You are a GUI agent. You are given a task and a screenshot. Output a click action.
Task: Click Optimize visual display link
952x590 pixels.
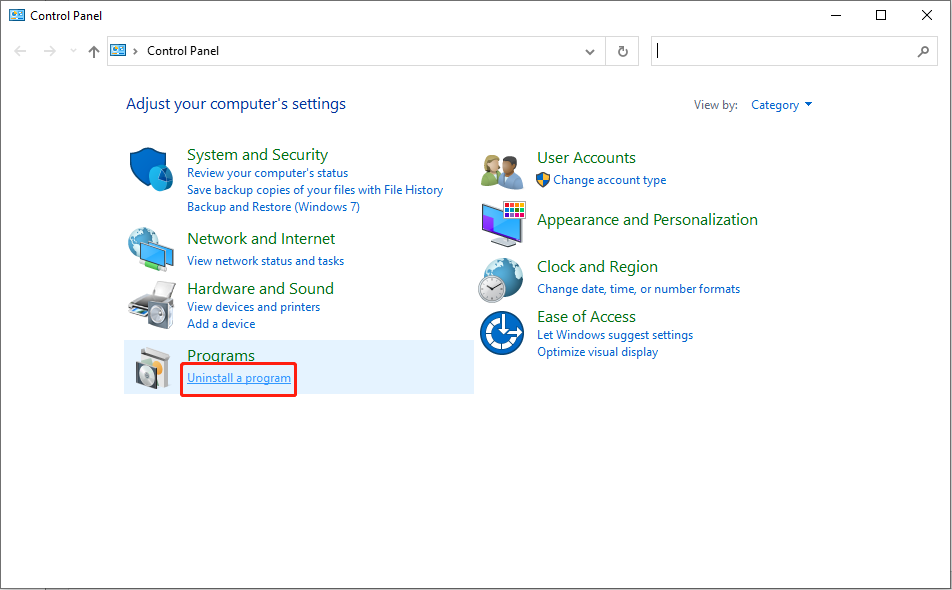[597, 352]
